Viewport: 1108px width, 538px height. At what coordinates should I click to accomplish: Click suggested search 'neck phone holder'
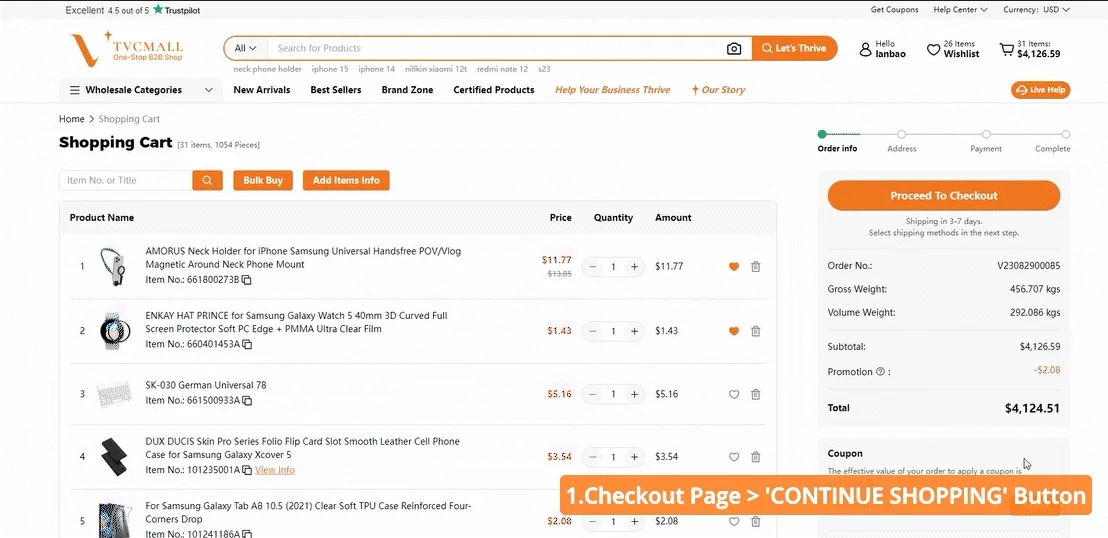pyautogui.click(x=267, y=69)
